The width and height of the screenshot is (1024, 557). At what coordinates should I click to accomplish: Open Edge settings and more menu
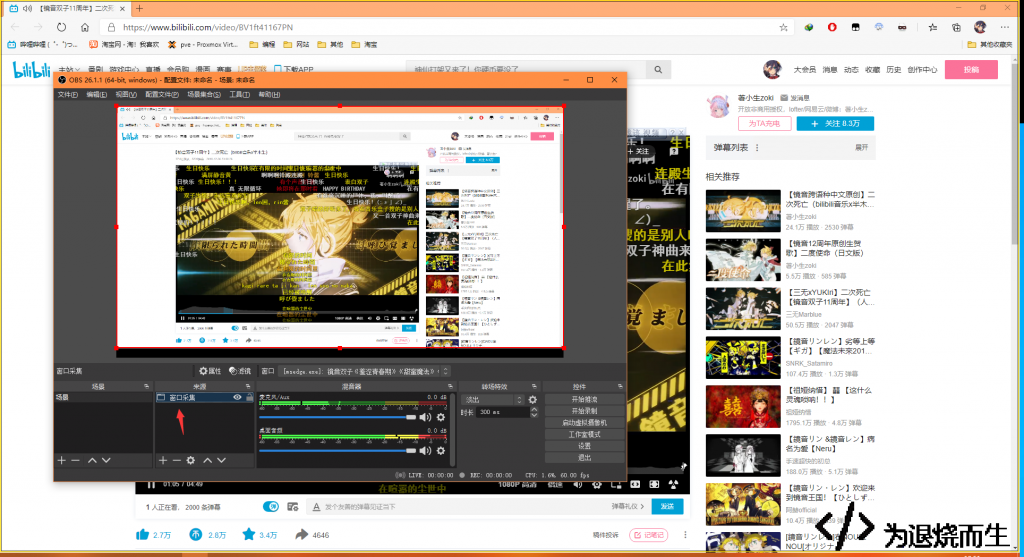[1005, 27]
